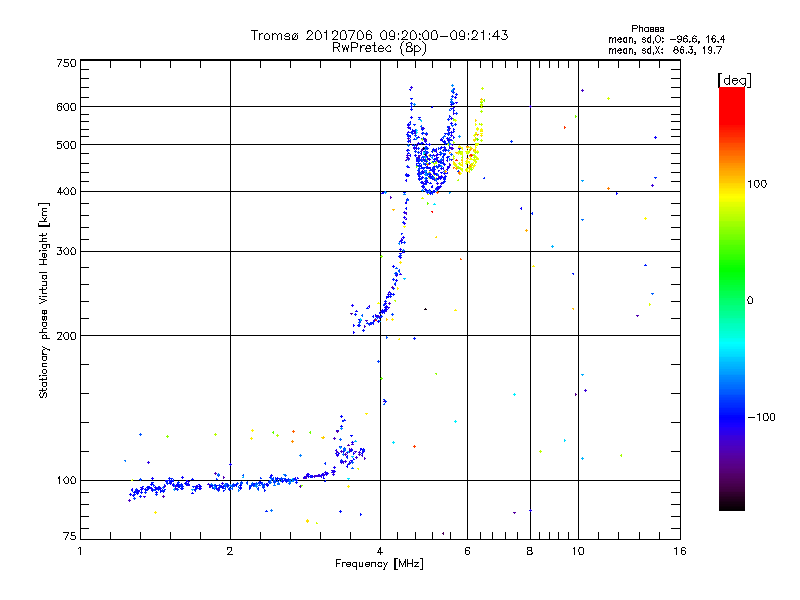Click the colorbar tick label '100'

(x=757, y=184)
